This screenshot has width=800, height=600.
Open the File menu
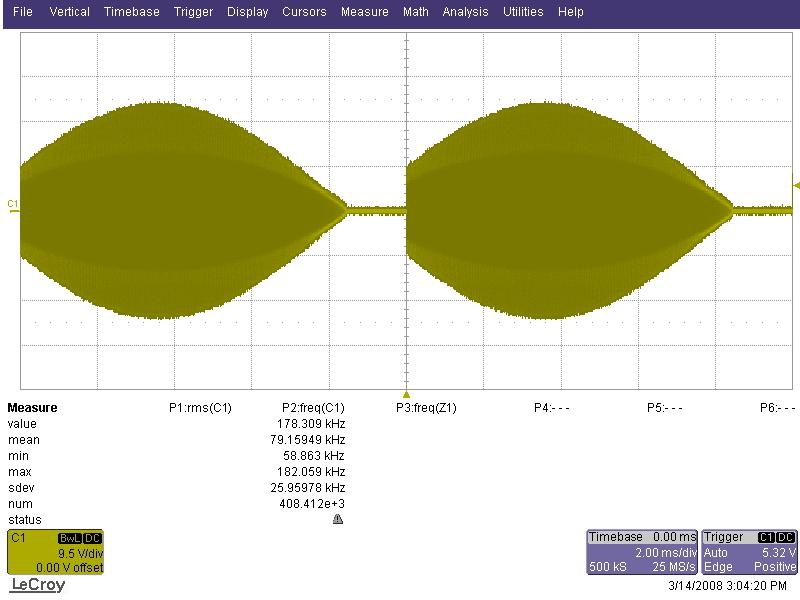point(22,12)
